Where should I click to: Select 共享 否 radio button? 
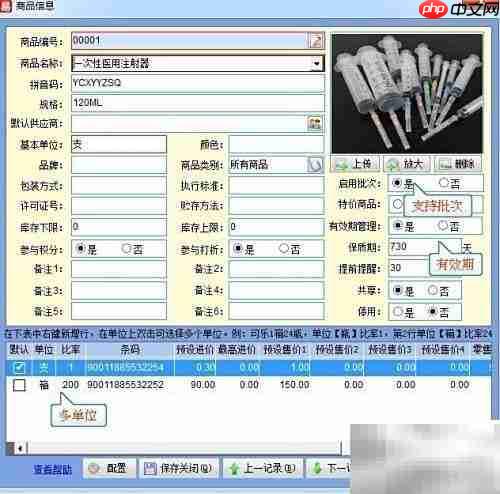click(433, 290)
